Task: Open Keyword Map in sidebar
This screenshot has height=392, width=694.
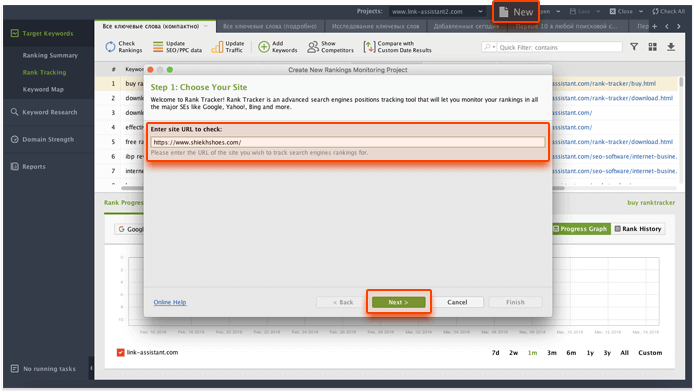Action: pyautogui.click(x=43, y=89)
